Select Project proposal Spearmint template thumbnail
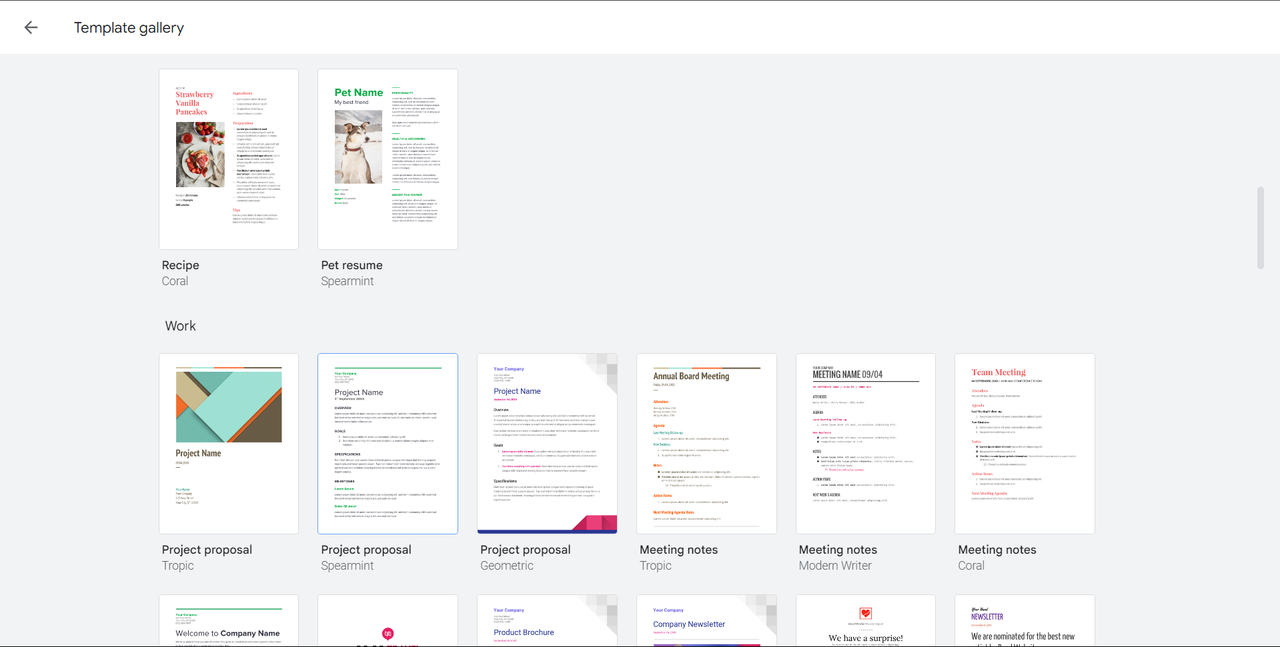 (x=388, y=444)
